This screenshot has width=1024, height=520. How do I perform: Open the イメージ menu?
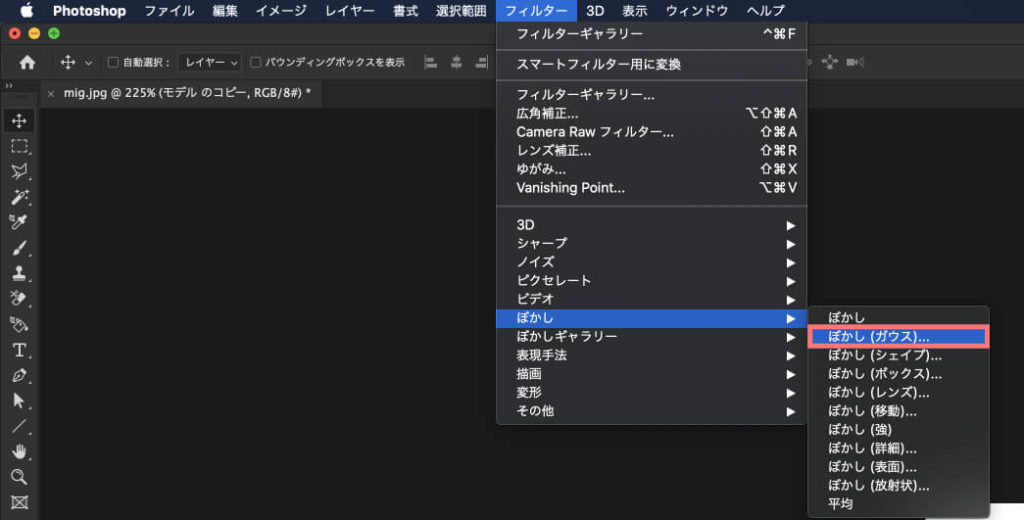[x=281, y=10]
